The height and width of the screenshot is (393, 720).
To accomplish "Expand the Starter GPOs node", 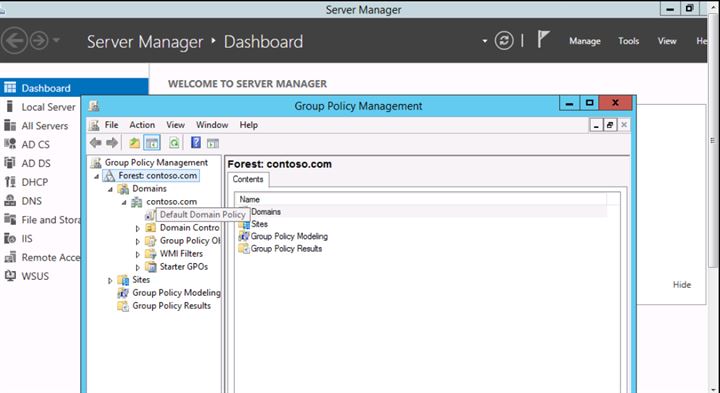I will [x=138, y=267].
